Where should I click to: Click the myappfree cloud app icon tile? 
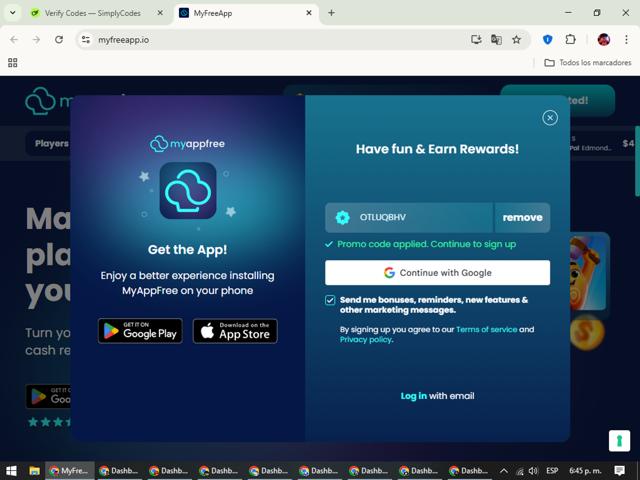click(x=188, y=191)
